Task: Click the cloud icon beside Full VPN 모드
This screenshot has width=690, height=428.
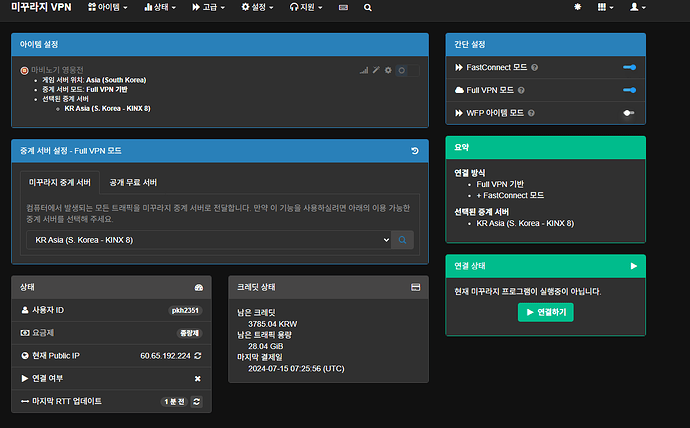Action: 459,90
